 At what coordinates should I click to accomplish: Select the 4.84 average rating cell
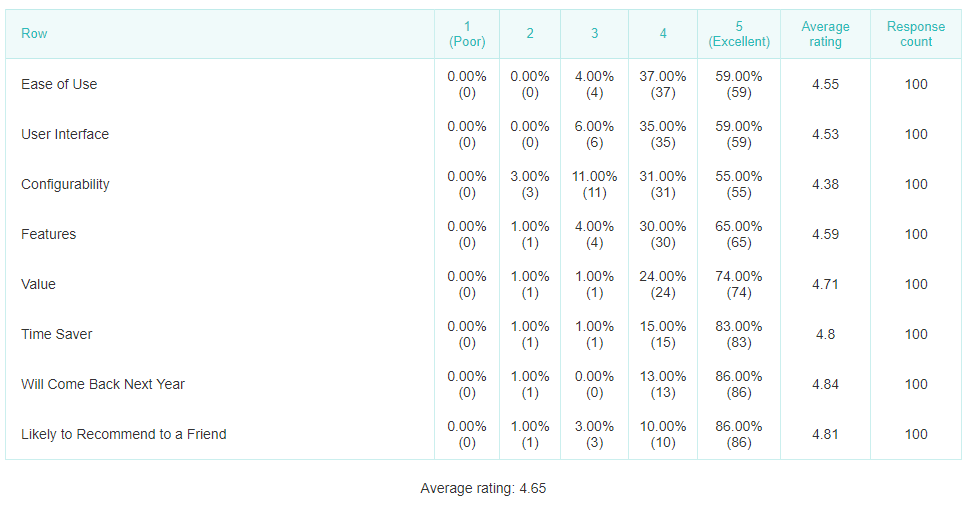click(x=825, y=384)
